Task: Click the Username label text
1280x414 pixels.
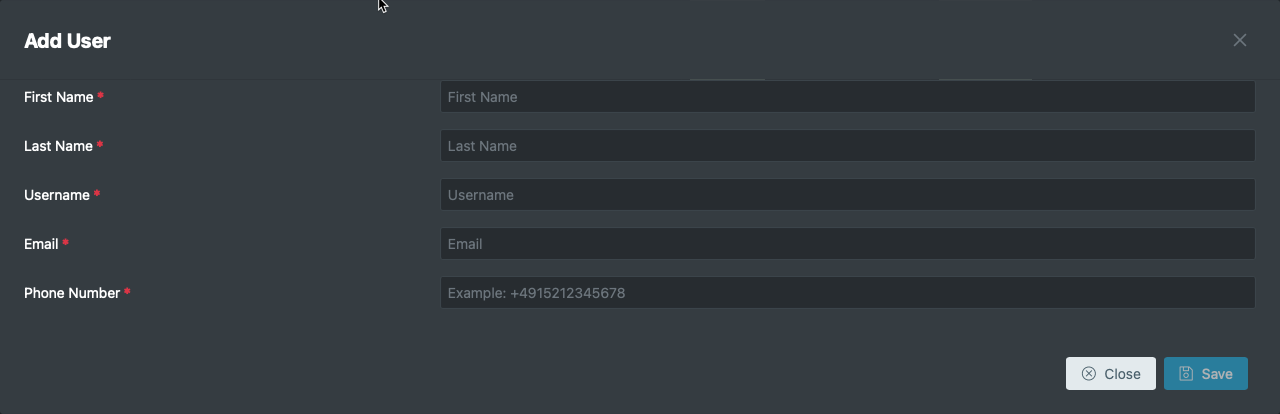Action: coord(56,195)
